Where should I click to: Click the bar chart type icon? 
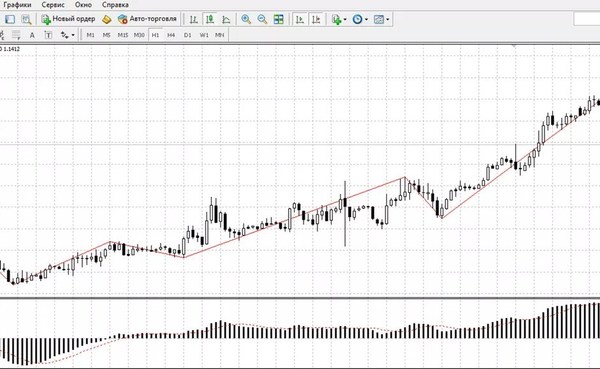[194, 19]
